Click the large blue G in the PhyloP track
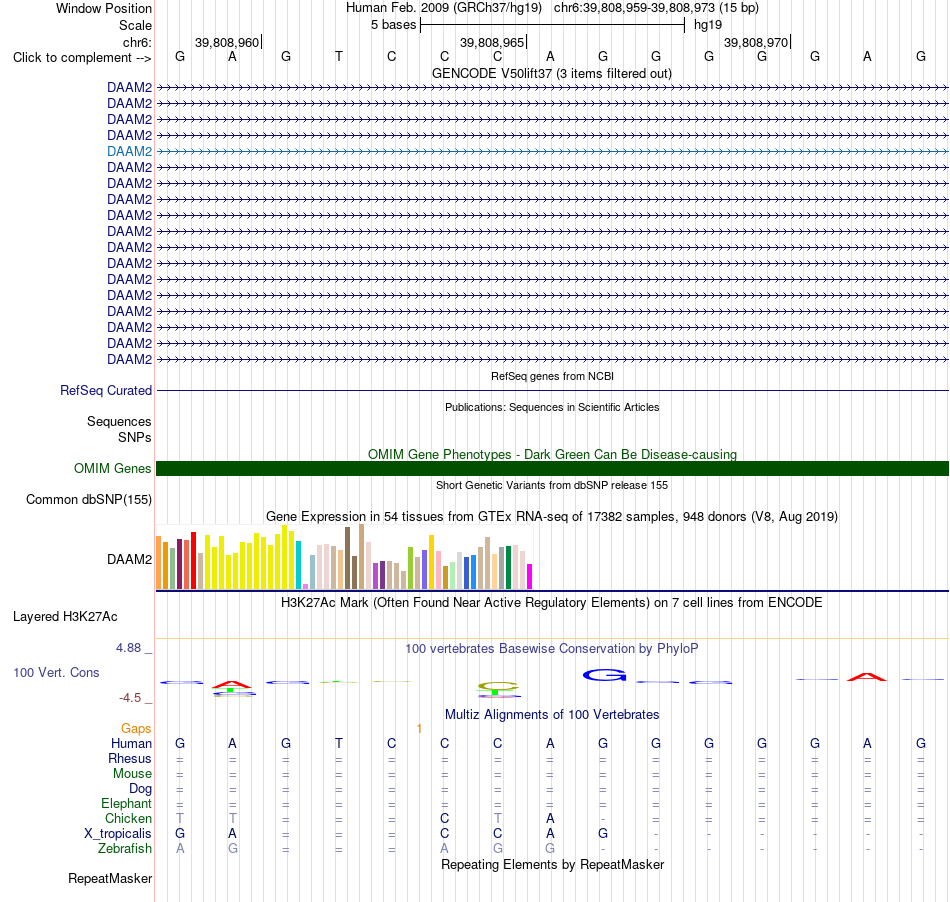Screen dimensions: 950x902 [604, 675]
